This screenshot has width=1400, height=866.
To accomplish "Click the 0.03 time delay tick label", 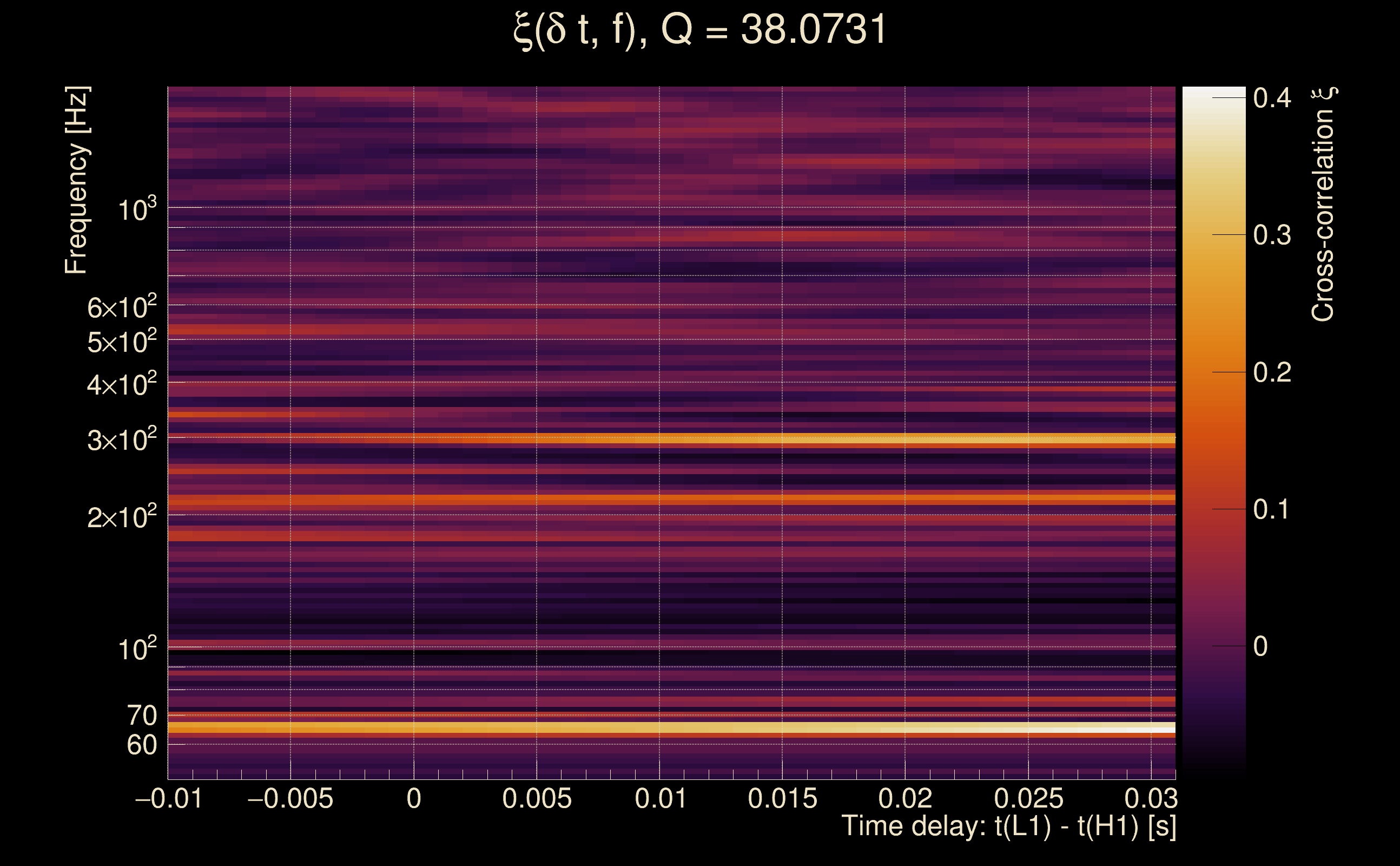I will 1151,798.
